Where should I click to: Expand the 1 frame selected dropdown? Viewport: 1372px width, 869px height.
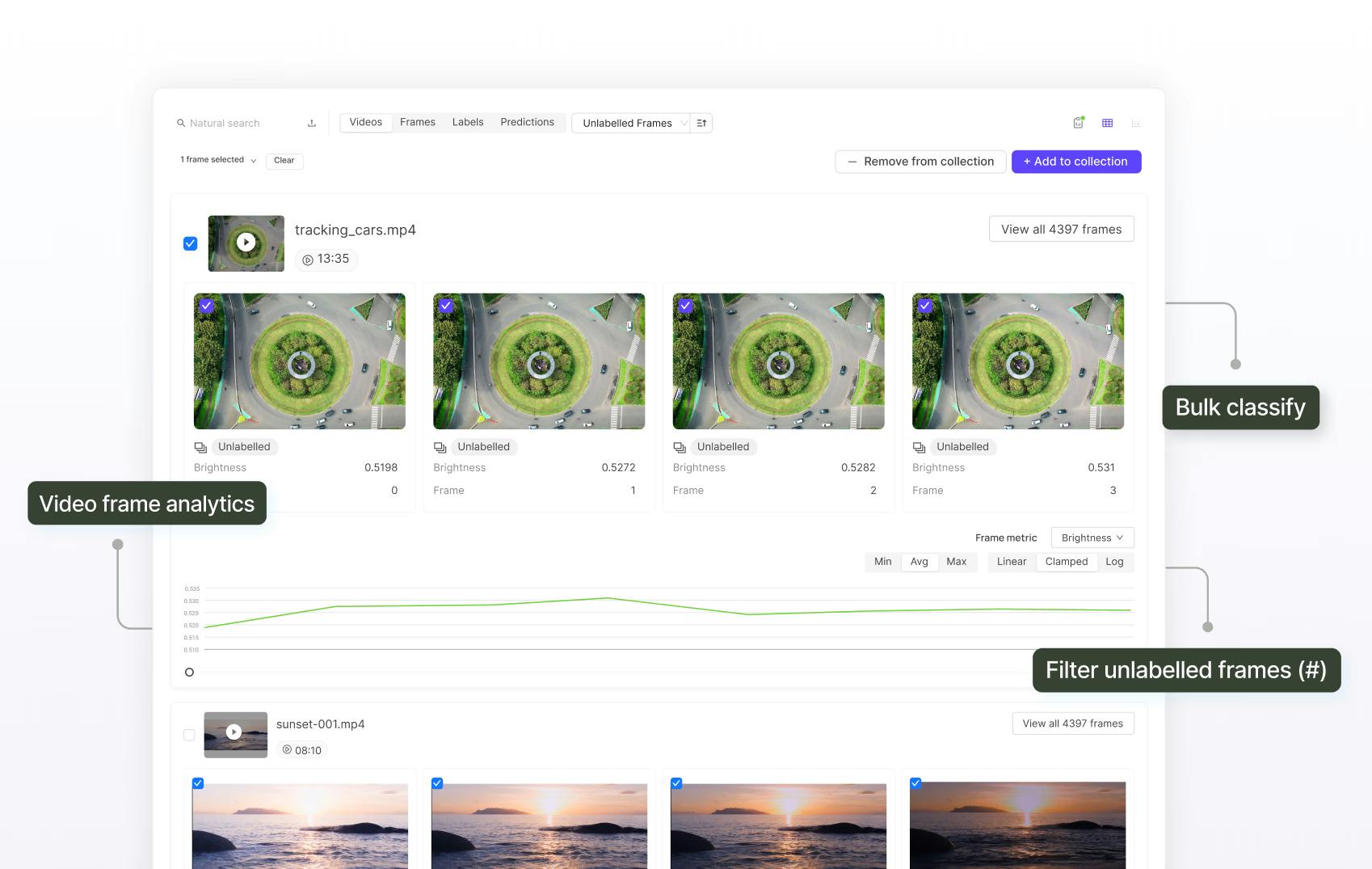coord(253,160)
